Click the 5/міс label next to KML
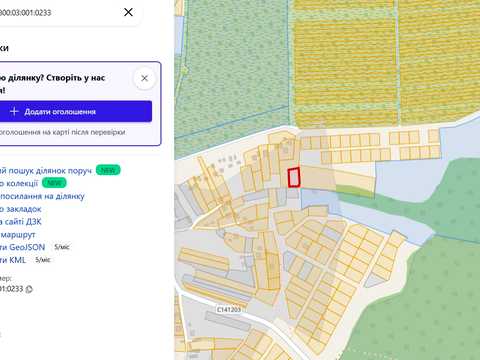Viewport: 480px width, 360px height. pyautogui.click(x=43, y=260)
